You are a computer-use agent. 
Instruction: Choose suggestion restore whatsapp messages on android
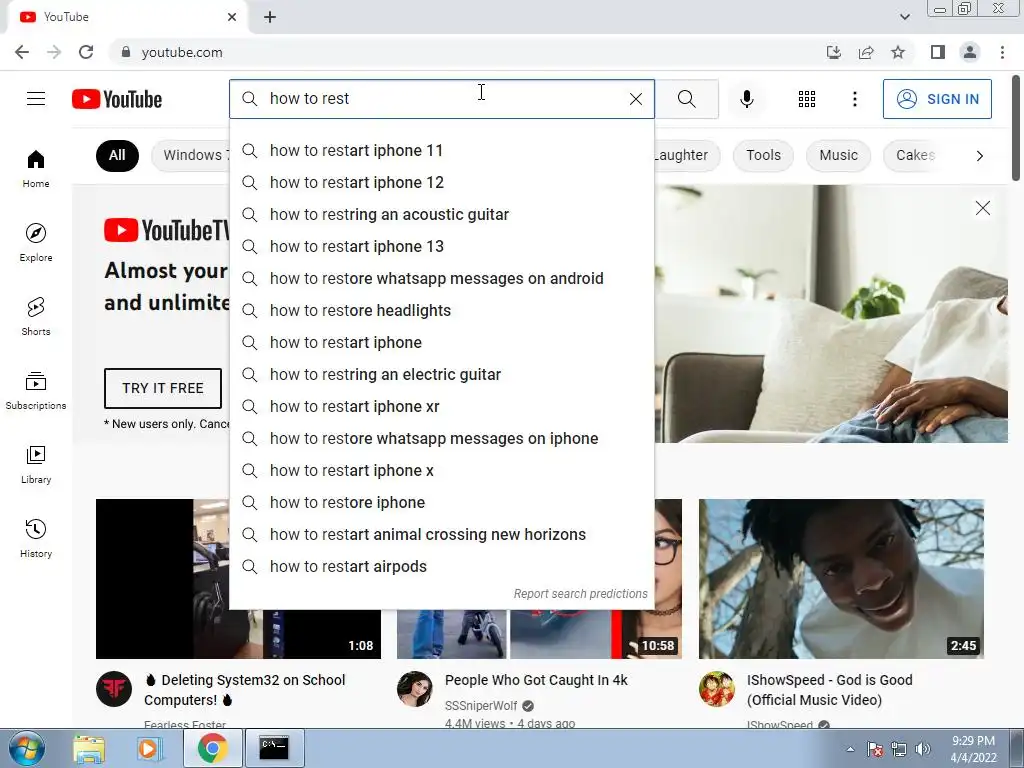point(441,278)
